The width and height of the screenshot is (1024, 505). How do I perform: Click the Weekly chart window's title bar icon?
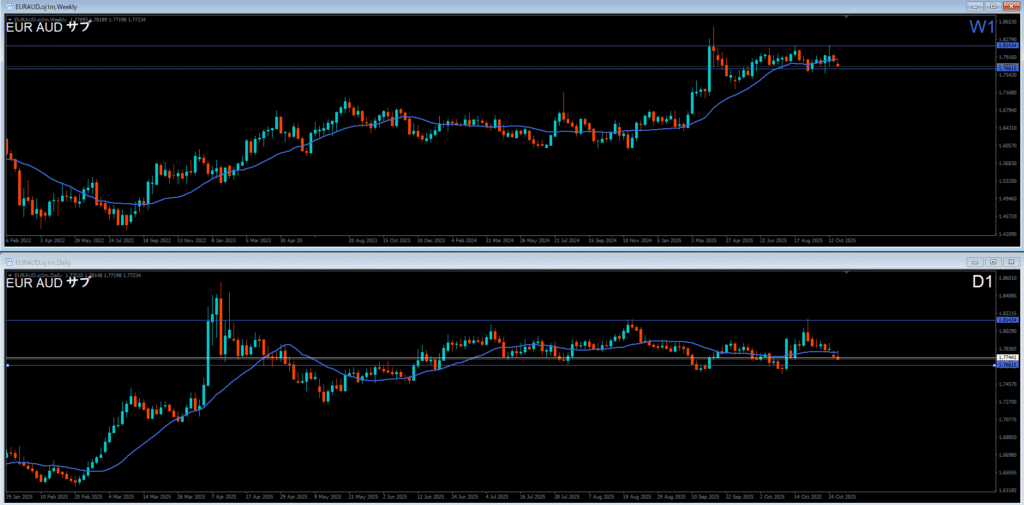tap(6, 6)
